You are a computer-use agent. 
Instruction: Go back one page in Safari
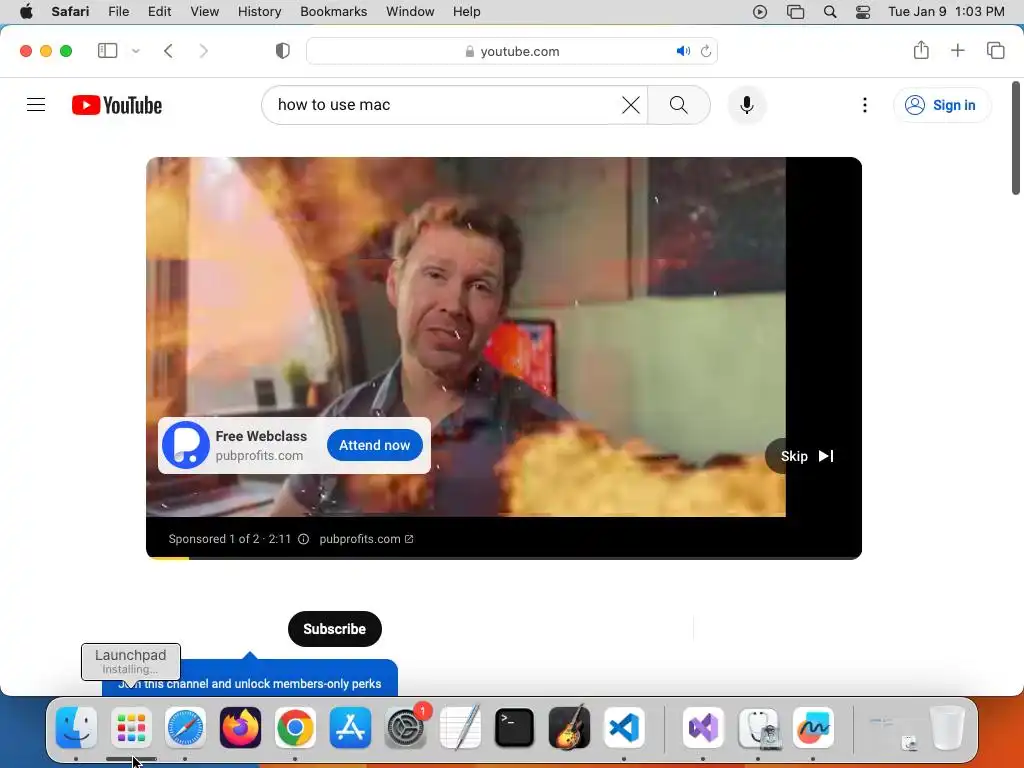coord(168,51)
